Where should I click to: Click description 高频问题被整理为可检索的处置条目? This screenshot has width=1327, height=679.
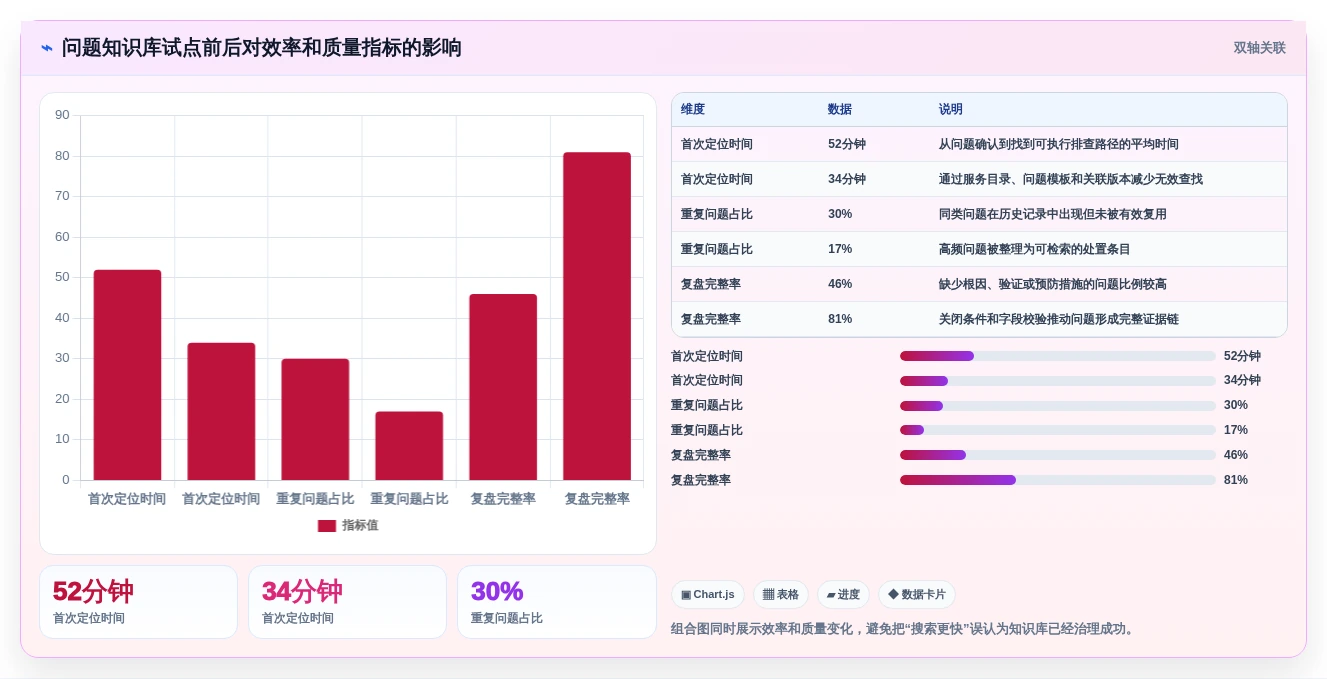tap(1035, 249)
